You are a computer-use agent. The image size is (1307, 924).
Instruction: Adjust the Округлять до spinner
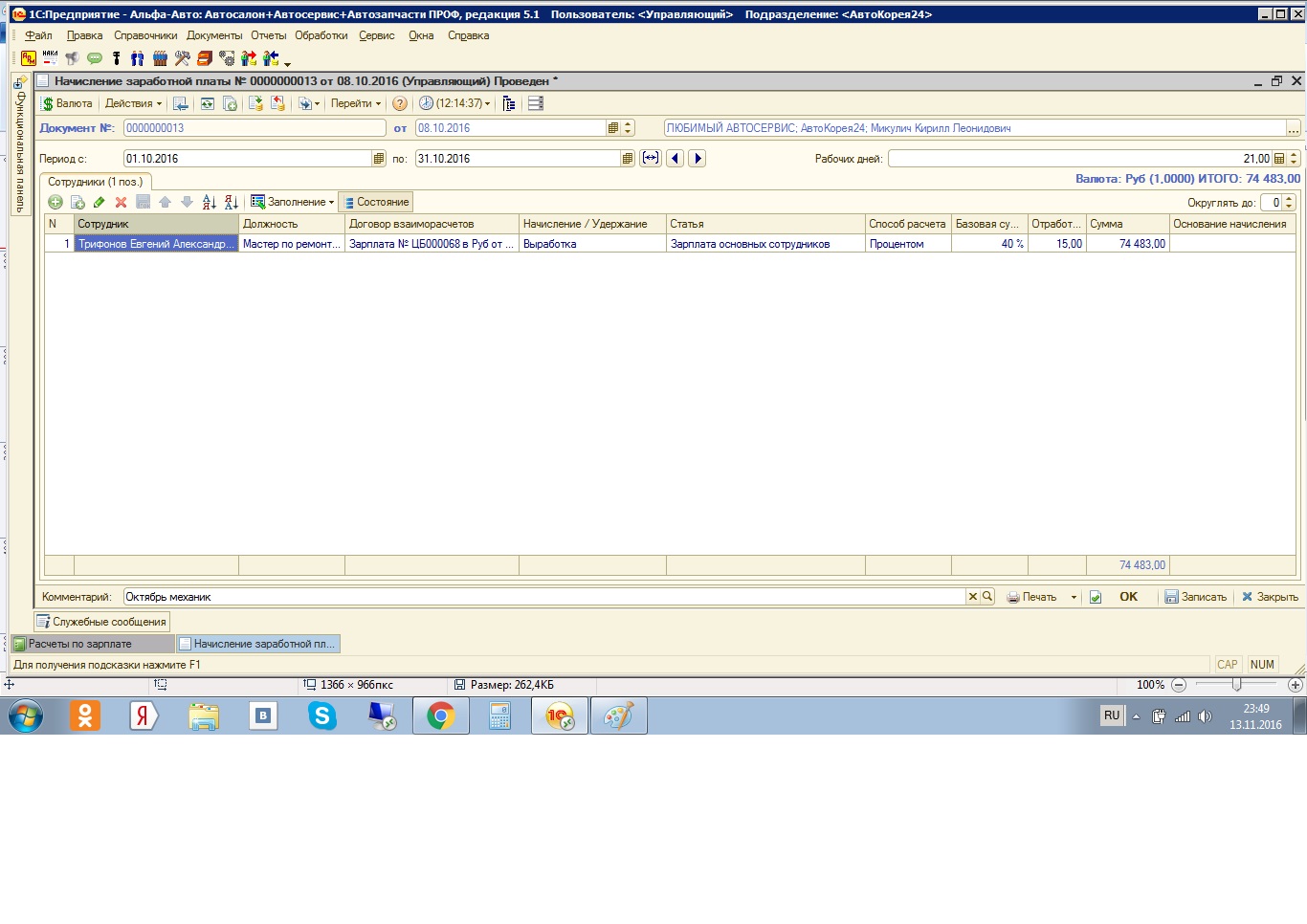pos(1289,203)
